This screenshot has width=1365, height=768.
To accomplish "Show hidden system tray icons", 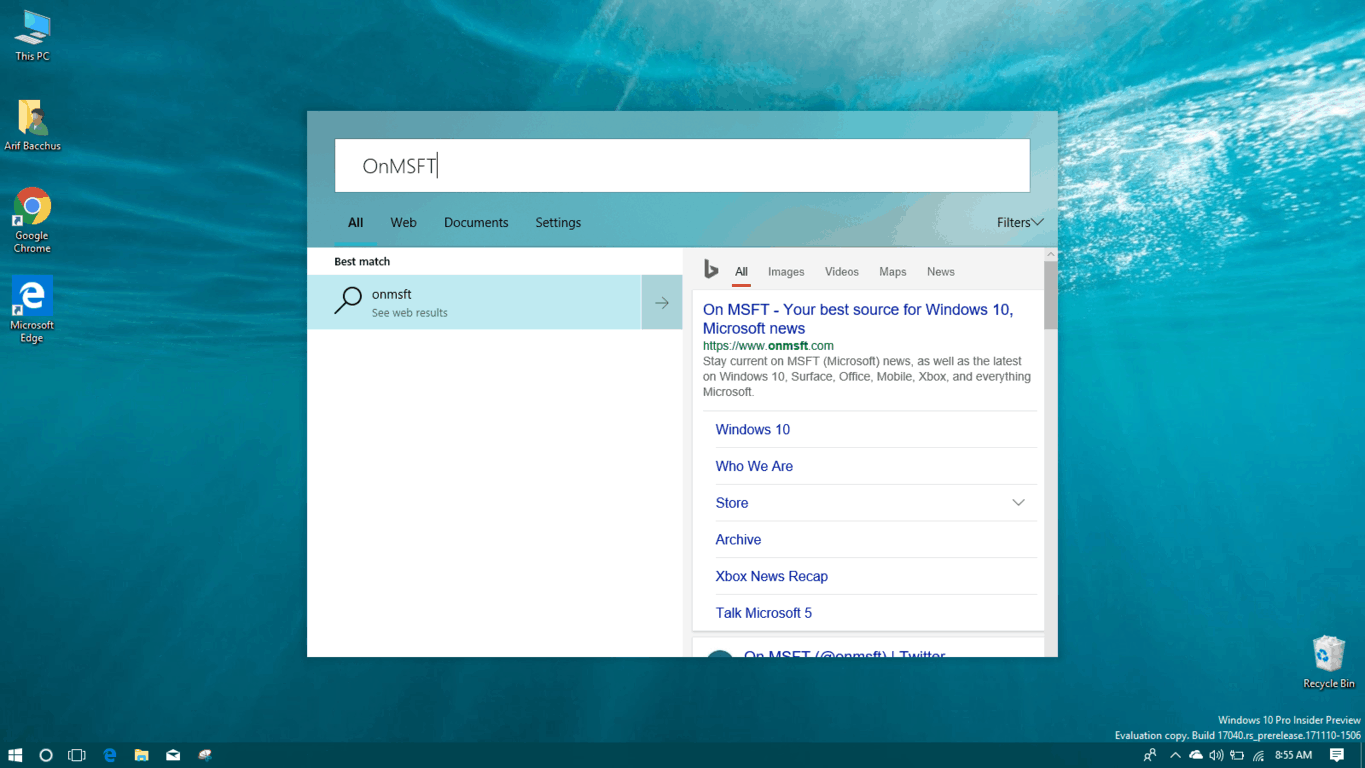I will pos(1175,755).
